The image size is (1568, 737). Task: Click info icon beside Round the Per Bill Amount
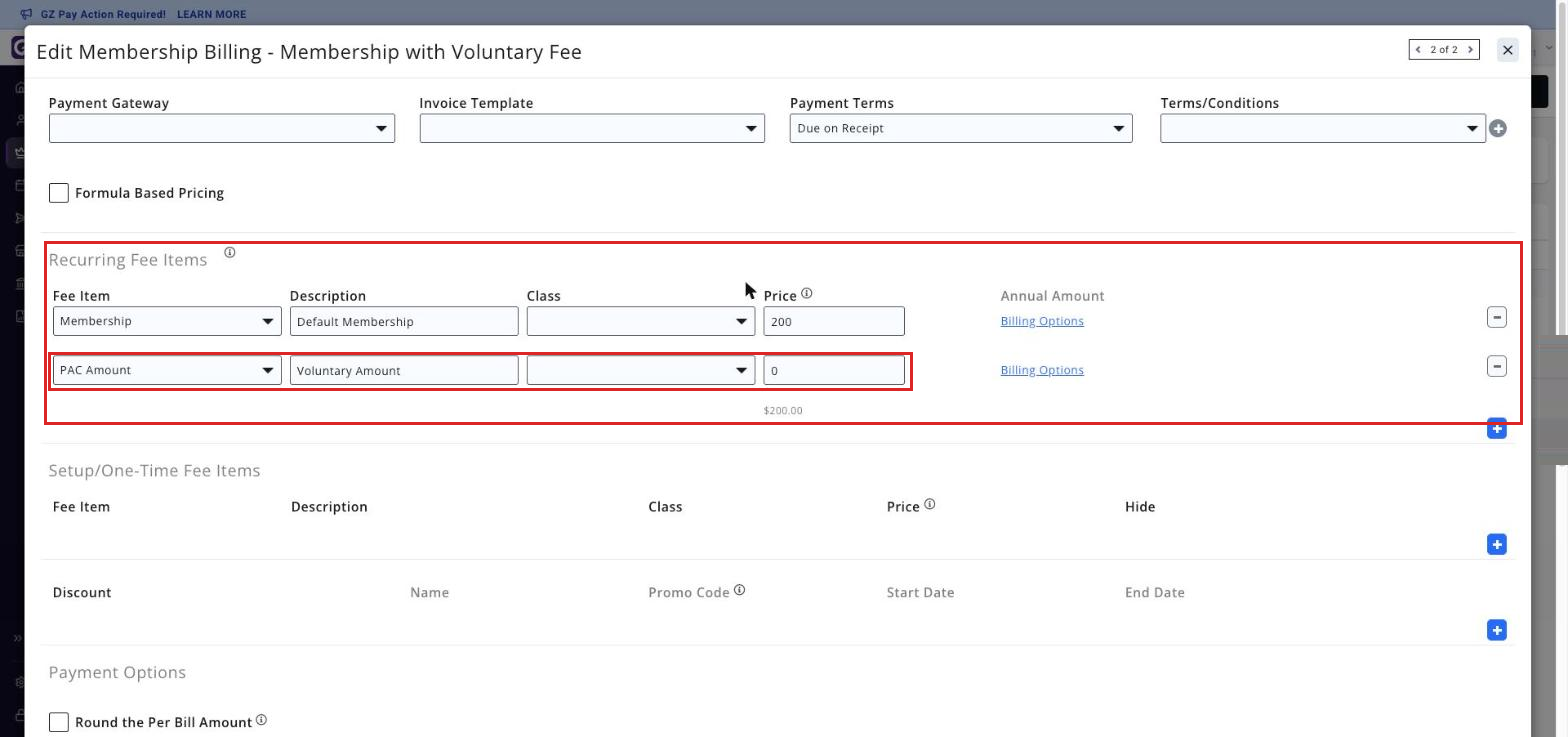tap(261, 720)
